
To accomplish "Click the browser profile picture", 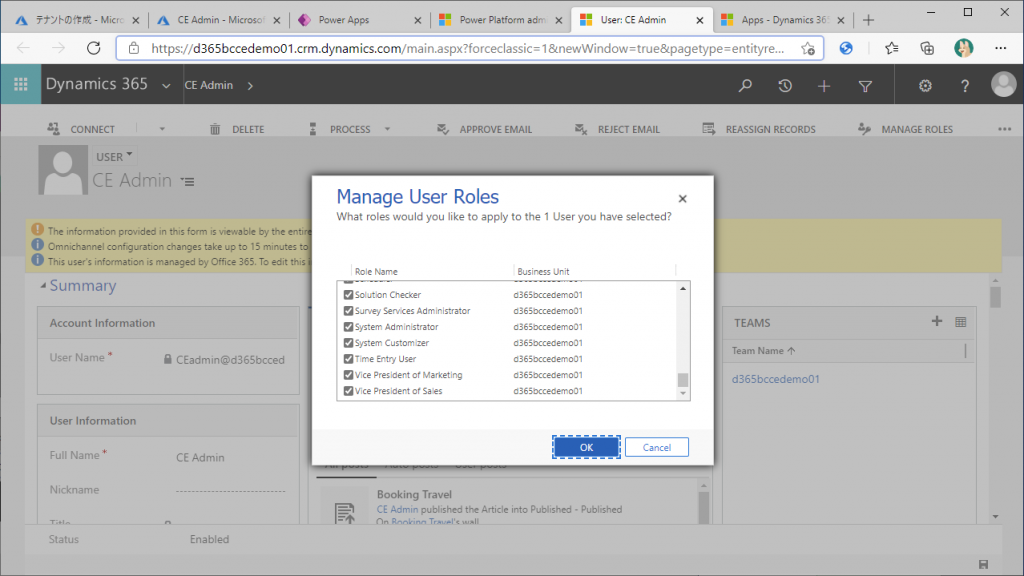I will (x=963, y=48).
